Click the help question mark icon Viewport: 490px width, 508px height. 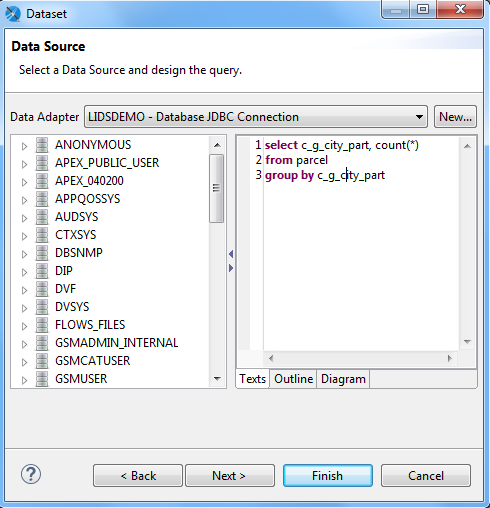(31, 474)
